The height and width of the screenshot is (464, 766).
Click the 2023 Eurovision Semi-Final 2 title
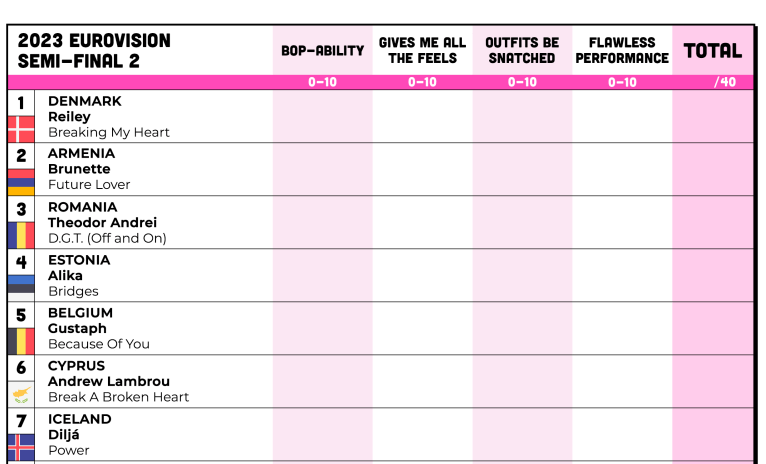(94, 51)
